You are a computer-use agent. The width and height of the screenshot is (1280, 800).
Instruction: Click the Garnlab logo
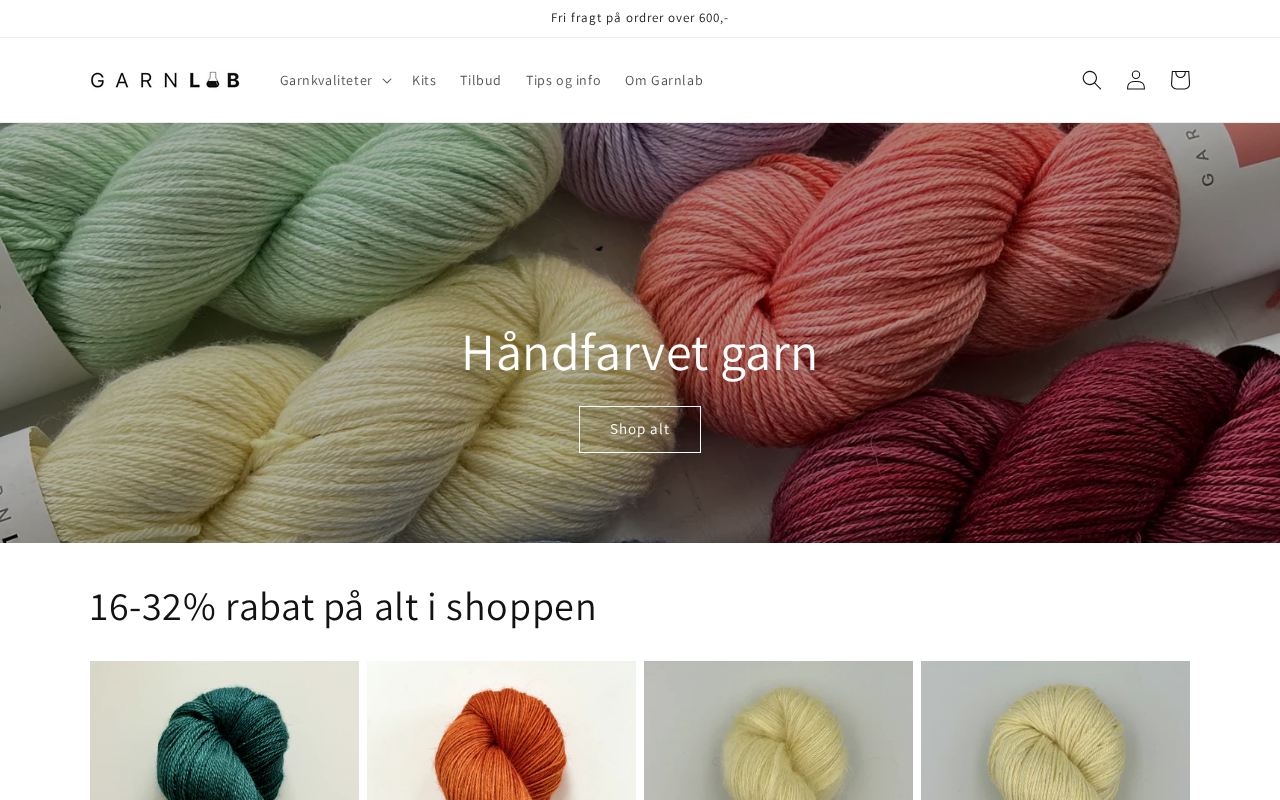[x=165, y=80]
